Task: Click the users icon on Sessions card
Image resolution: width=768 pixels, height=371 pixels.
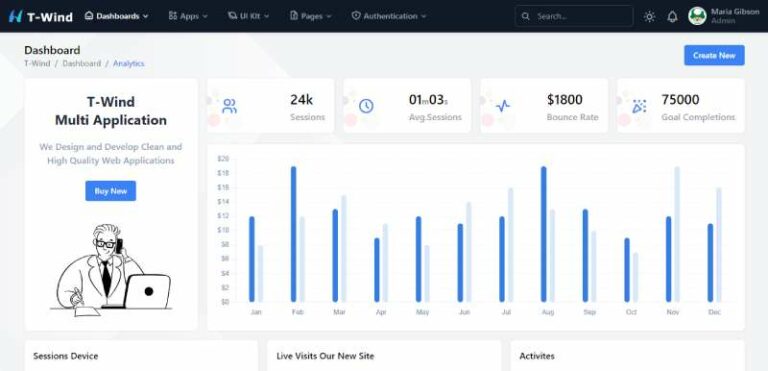Action: tap(229, 106)
